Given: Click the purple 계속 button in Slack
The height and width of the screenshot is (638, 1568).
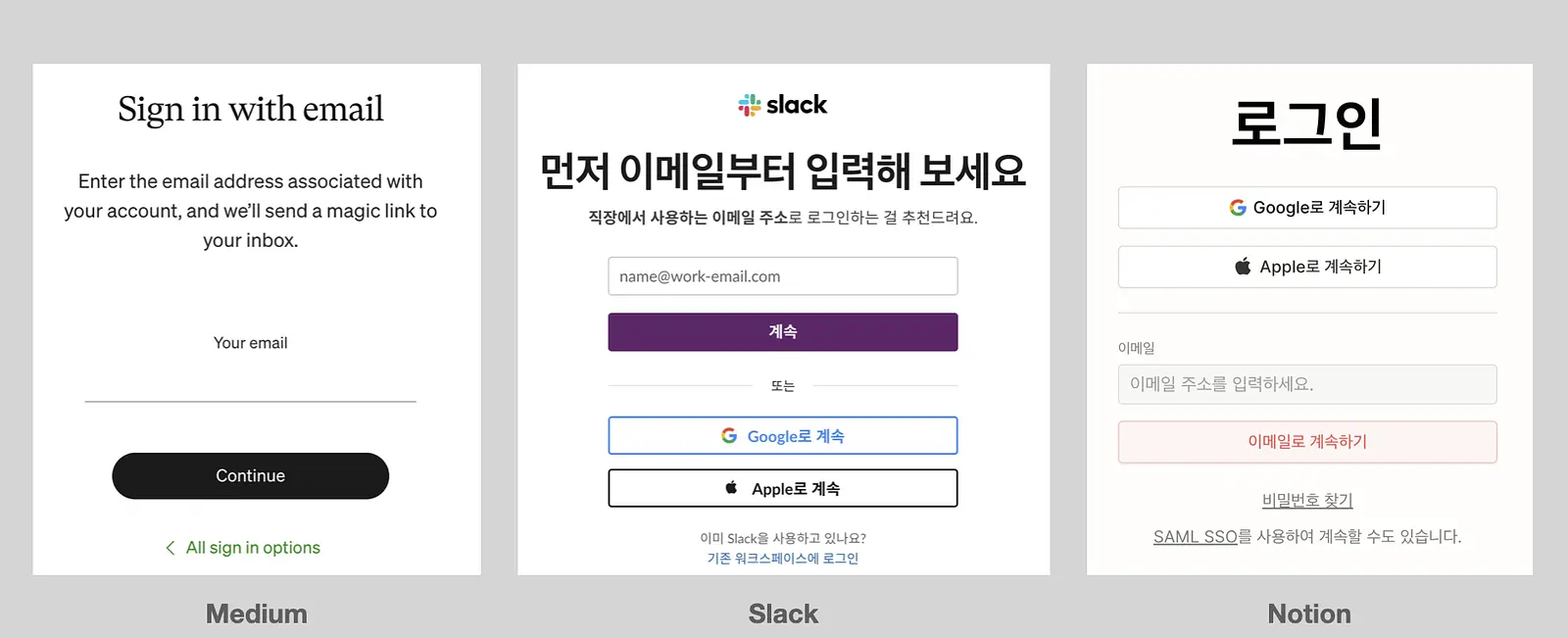Looking at the screenshot, I should coord(782,331).
